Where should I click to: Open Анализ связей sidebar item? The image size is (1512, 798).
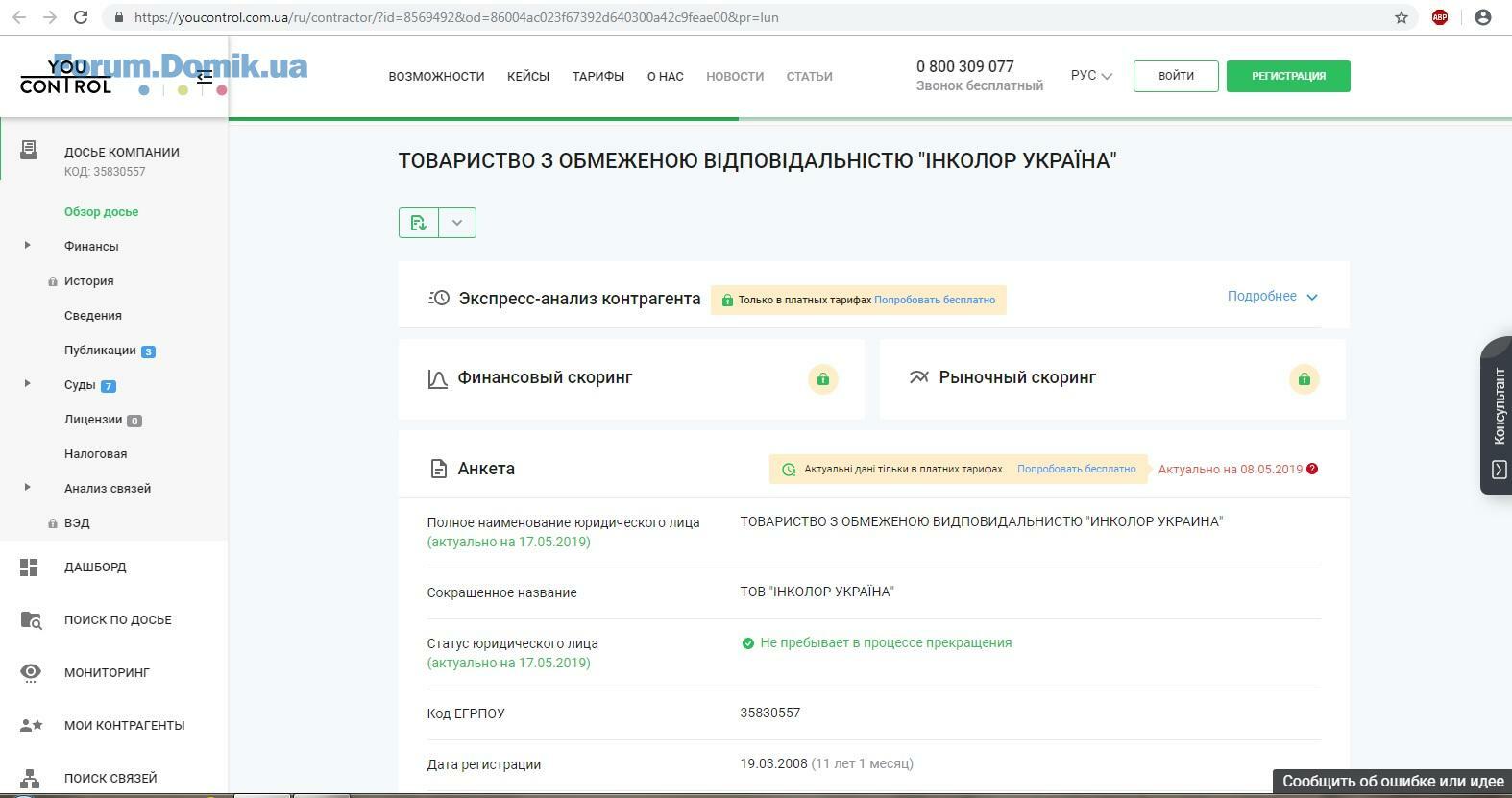click(108, 488)
